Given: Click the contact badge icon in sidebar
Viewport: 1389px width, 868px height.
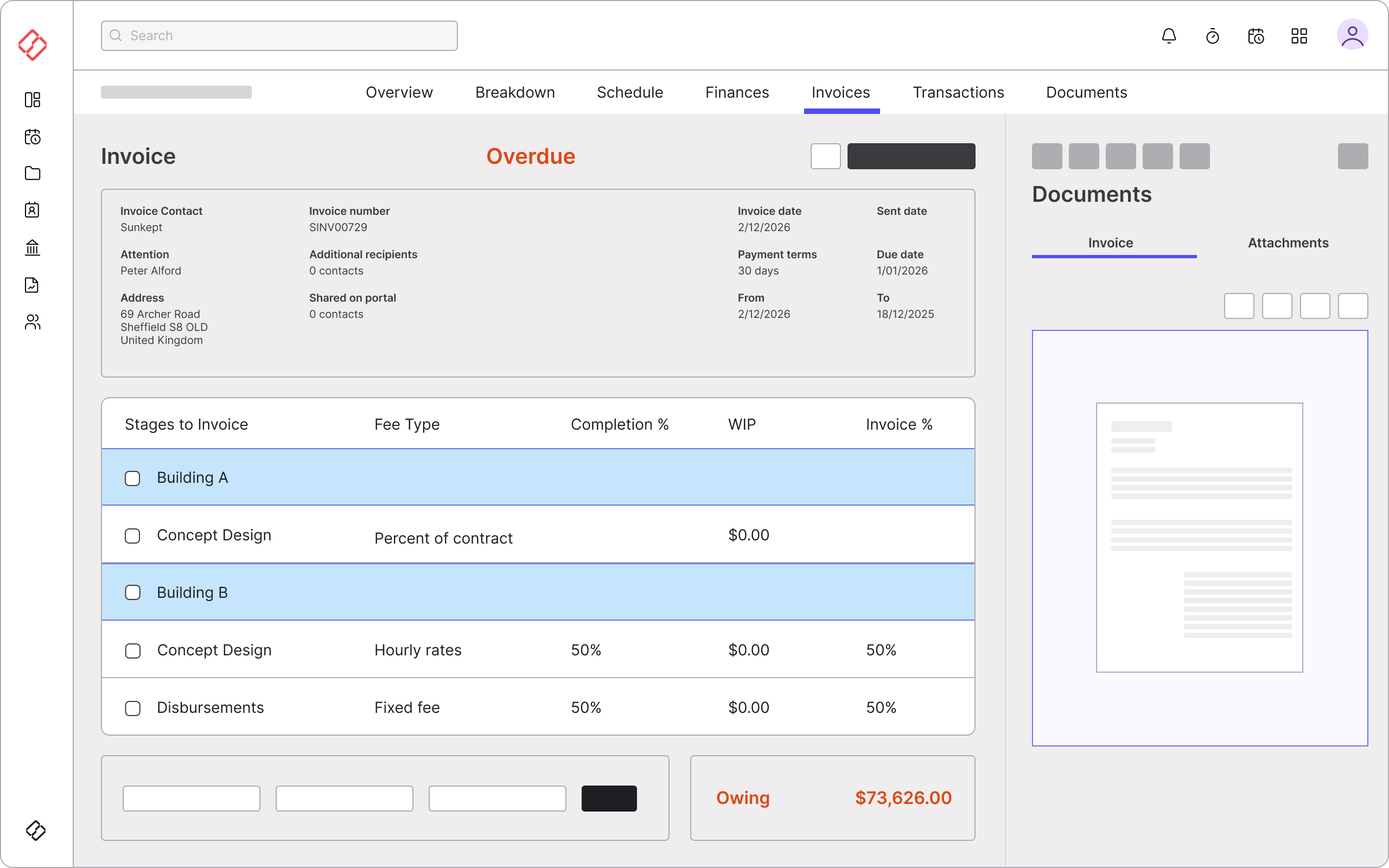Looking at the screenshot, I should tap(33, 210).
